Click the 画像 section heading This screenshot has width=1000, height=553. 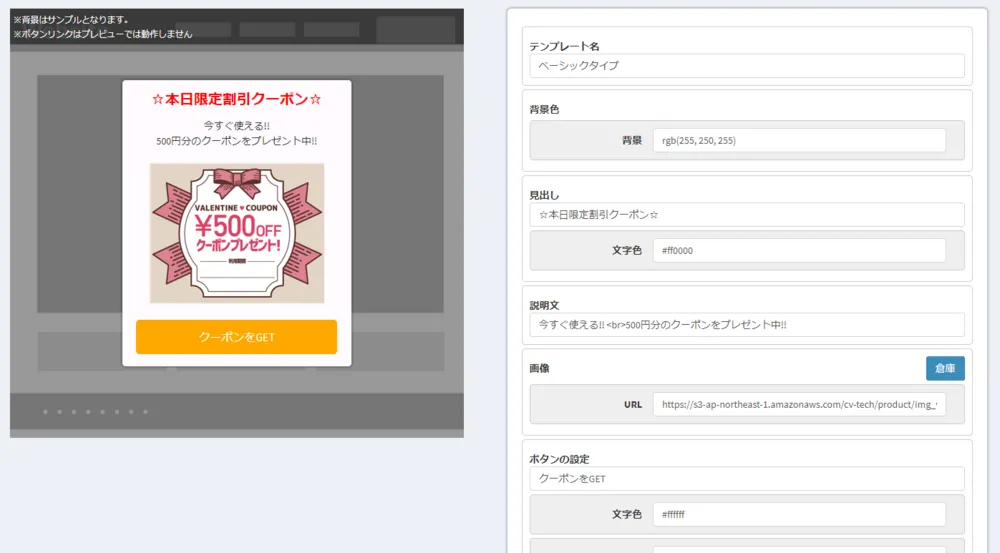point(540,368)
